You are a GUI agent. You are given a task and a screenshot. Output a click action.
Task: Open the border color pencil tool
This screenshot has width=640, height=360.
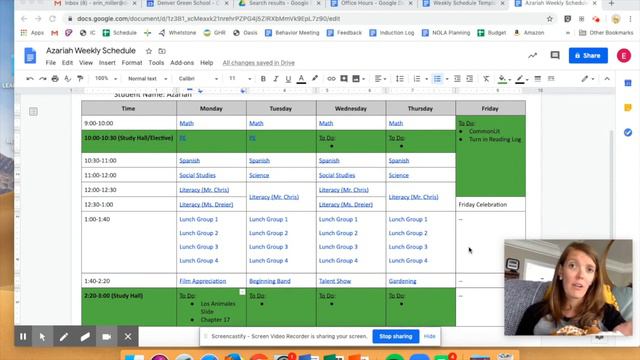click(520, 79)
